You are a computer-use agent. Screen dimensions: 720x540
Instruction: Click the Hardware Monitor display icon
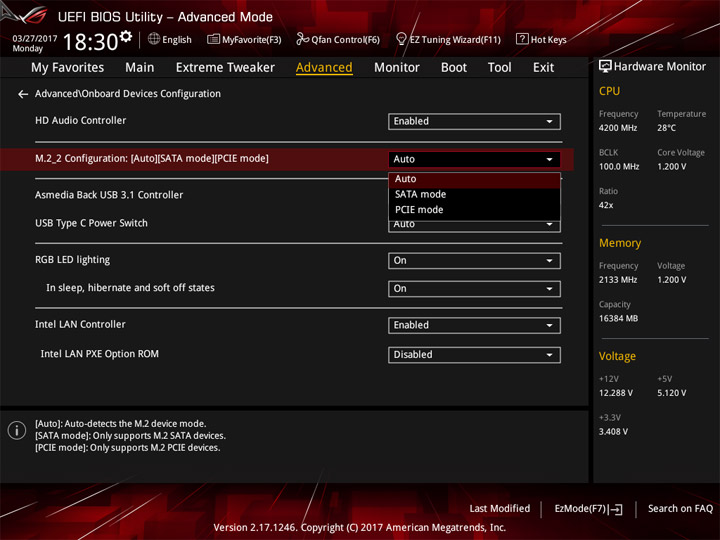605,67
